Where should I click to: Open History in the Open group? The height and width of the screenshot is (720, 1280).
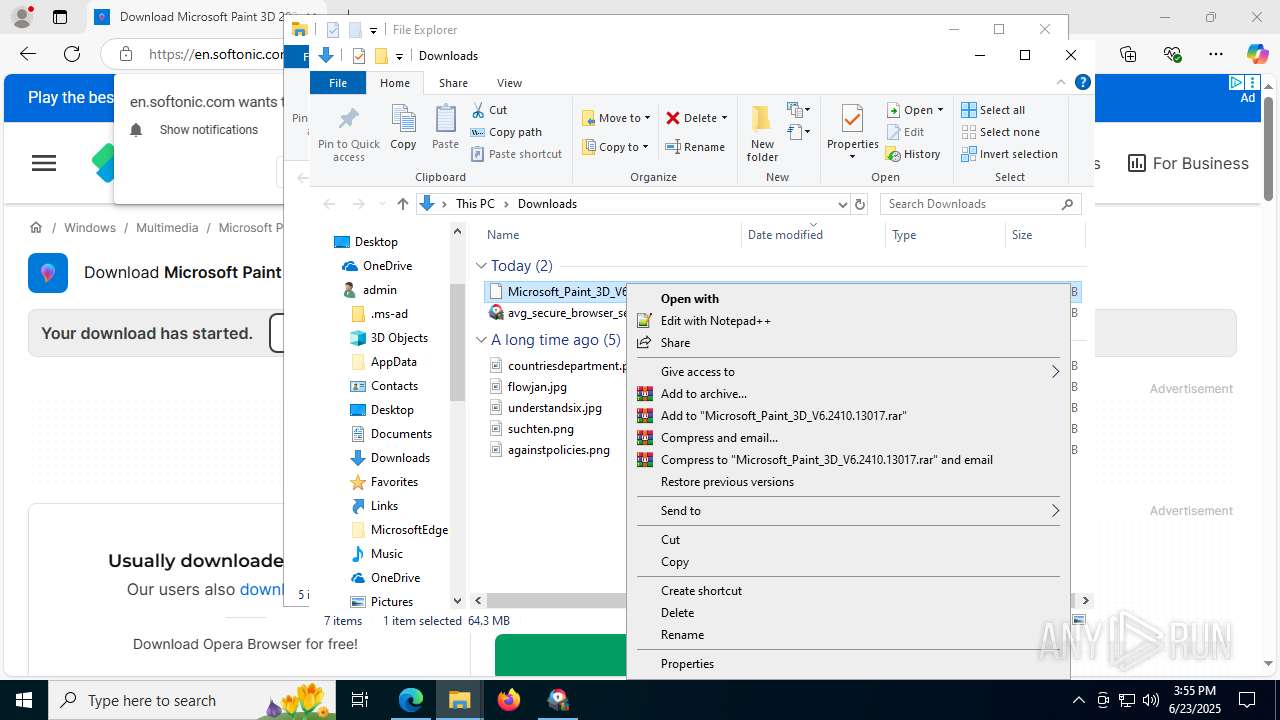(913, 154)
